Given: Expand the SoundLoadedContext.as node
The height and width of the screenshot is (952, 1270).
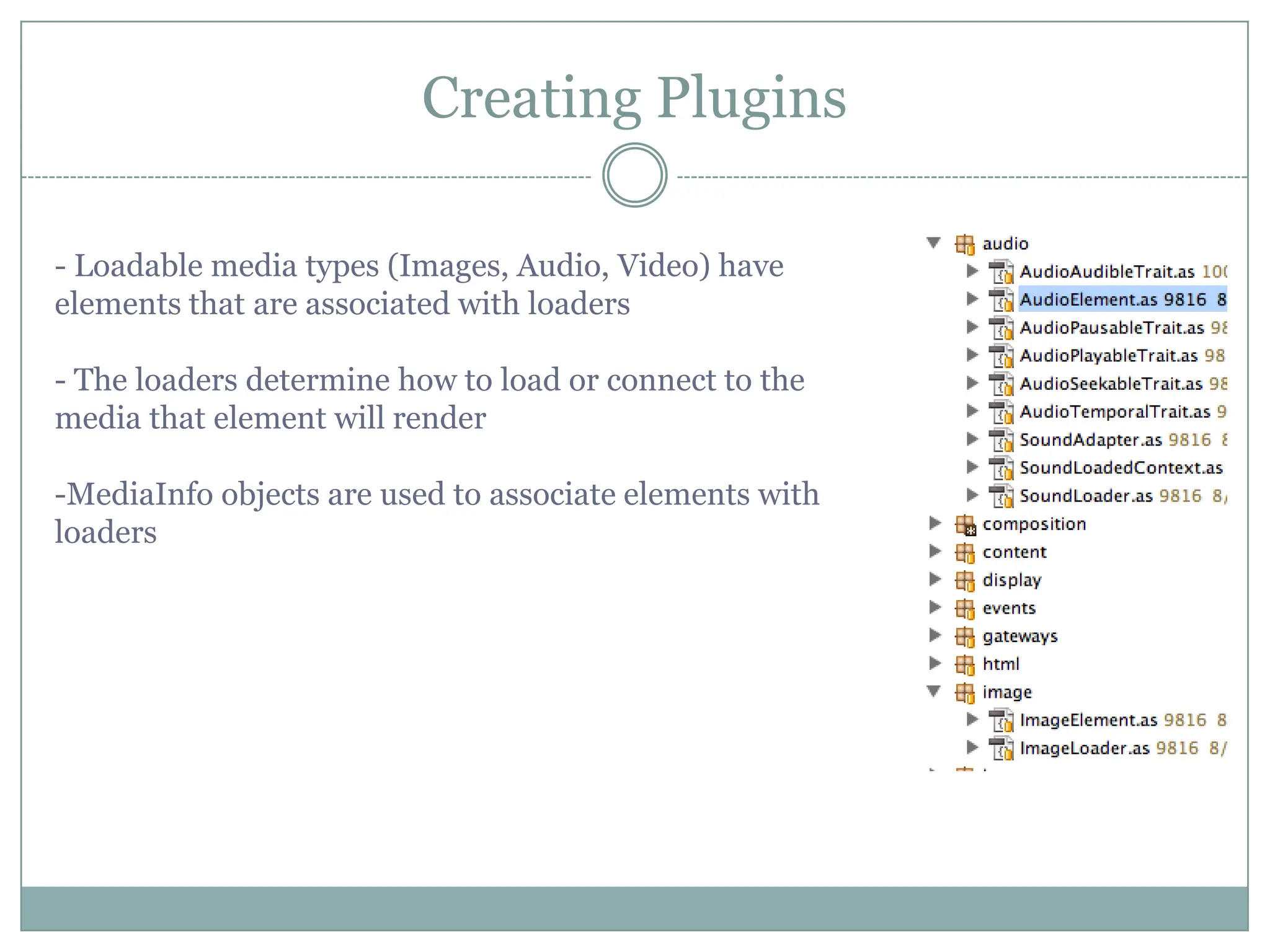Looking at the screenshot, I should click(972, 467).
